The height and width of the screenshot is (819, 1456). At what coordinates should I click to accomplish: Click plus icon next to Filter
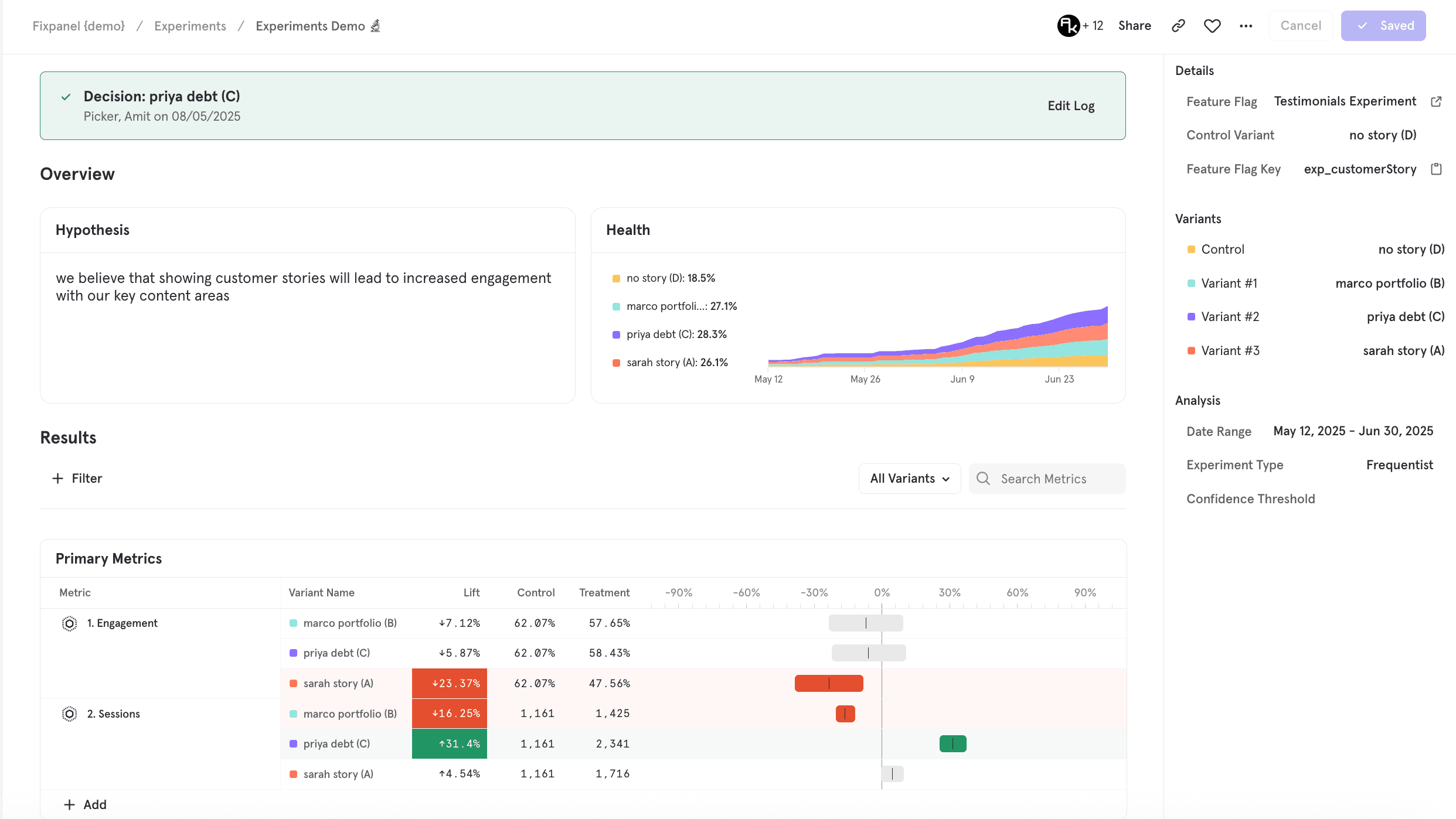coord(57,479)
